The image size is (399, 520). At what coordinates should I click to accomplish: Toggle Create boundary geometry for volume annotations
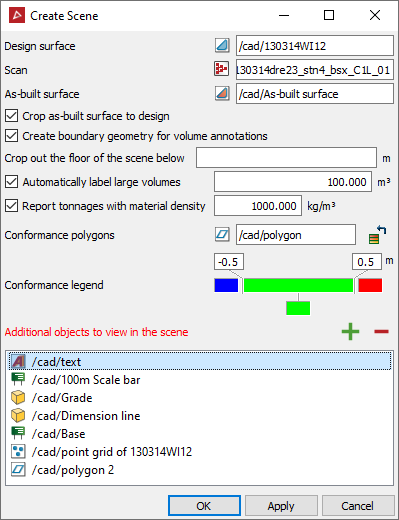click(12, 136)
